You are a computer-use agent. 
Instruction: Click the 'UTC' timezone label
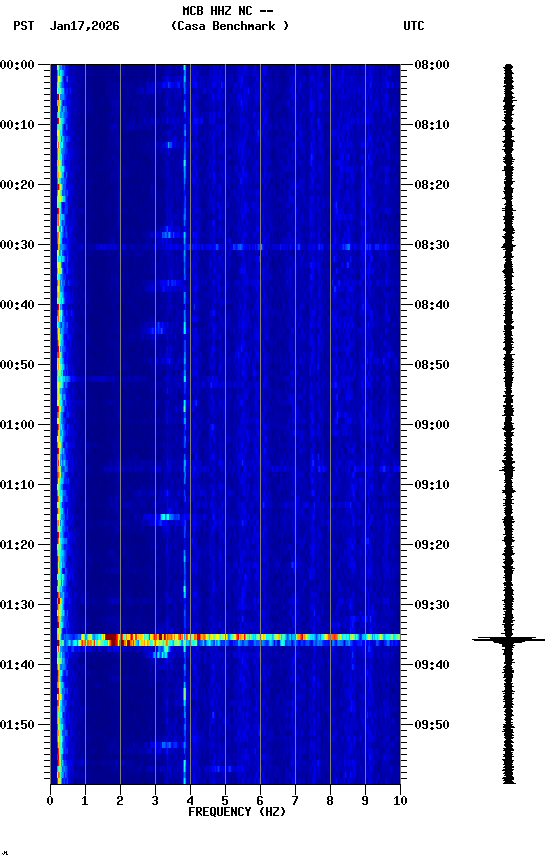click(414, 26)
